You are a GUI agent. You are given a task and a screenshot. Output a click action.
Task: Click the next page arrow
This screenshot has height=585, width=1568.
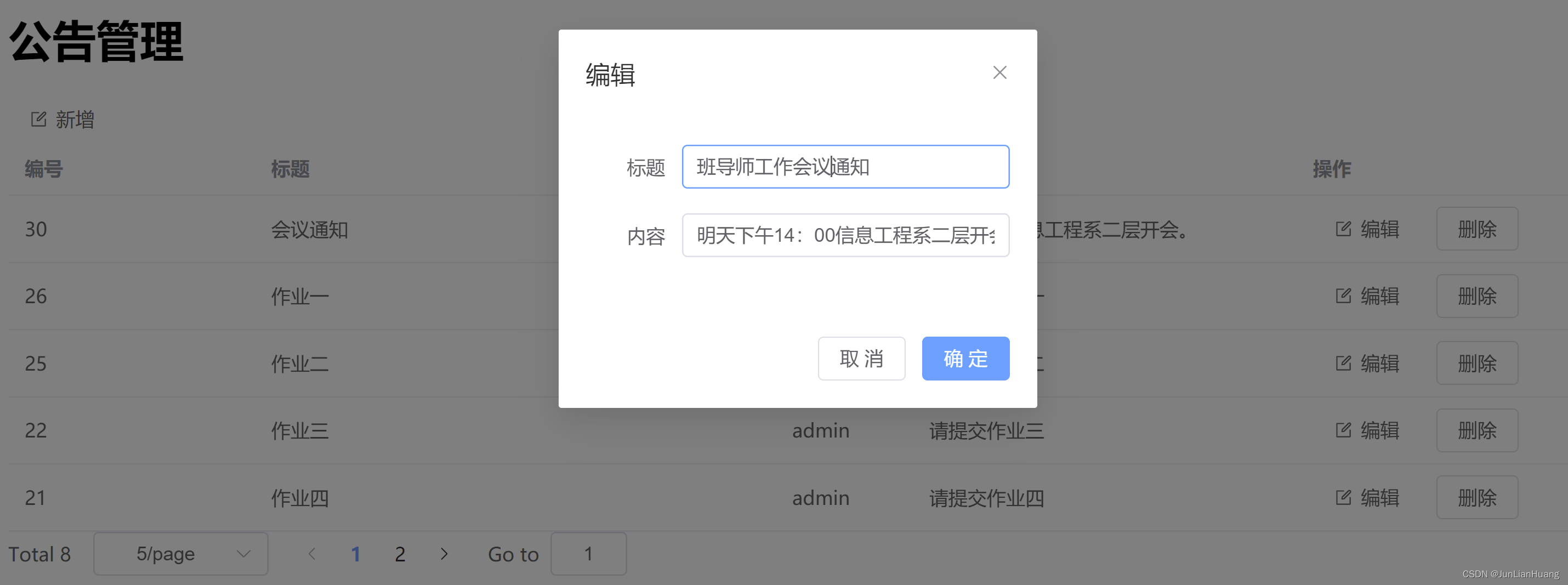444,553
